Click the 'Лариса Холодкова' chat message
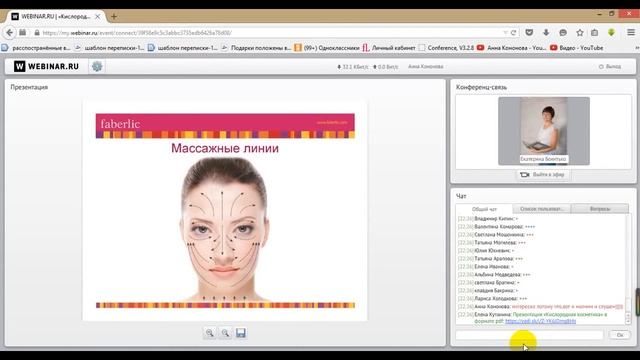This screenshot has width=640, height=360. point(492,299)
